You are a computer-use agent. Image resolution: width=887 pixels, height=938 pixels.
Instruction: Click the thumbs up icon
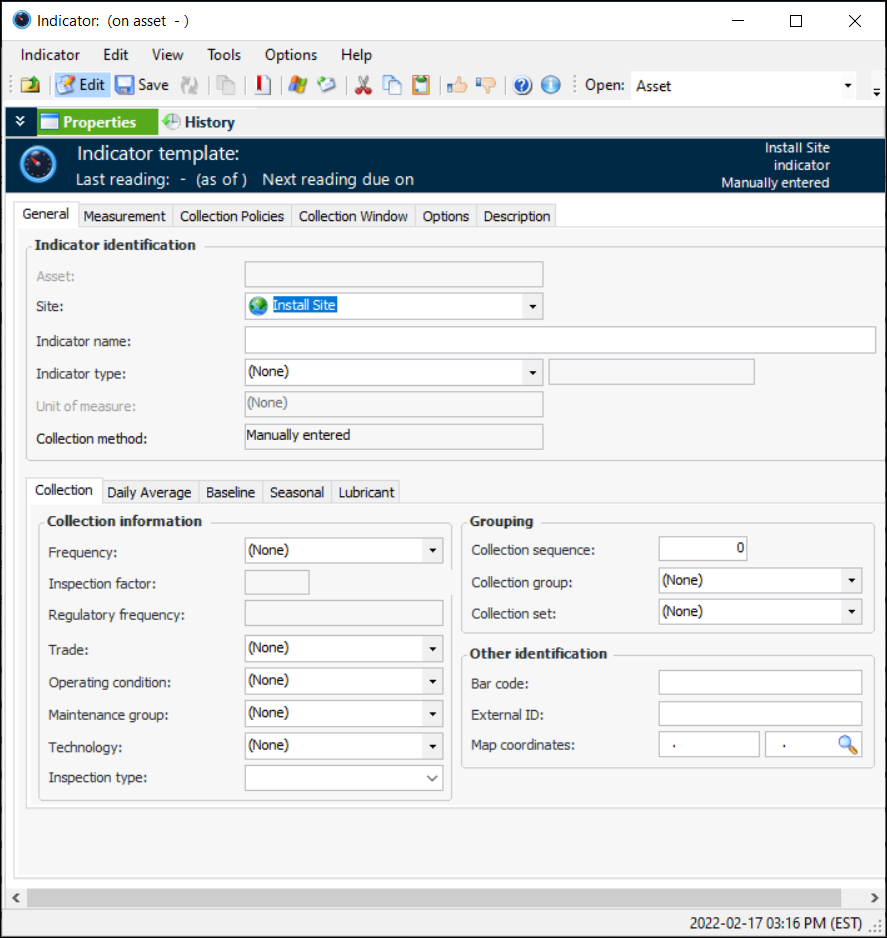[457, 85]
